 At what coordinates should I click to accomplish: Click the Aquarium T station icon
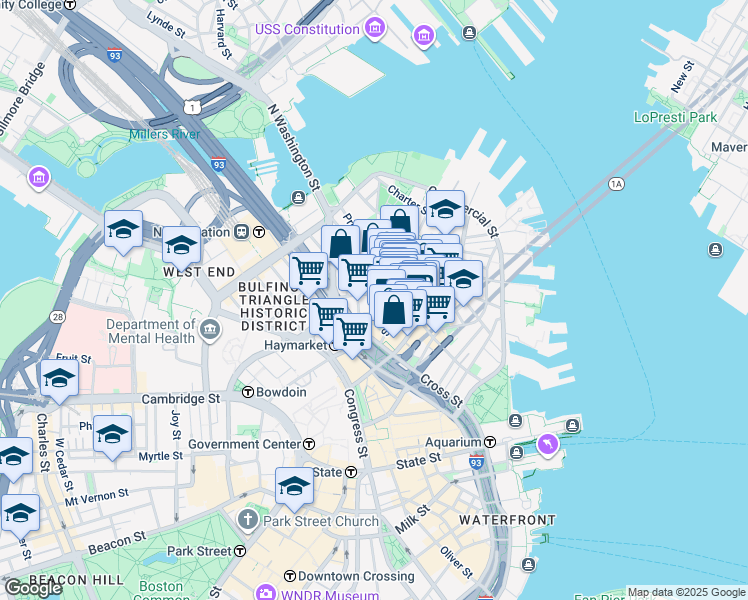pyautogui.click(x=490, y=442)
